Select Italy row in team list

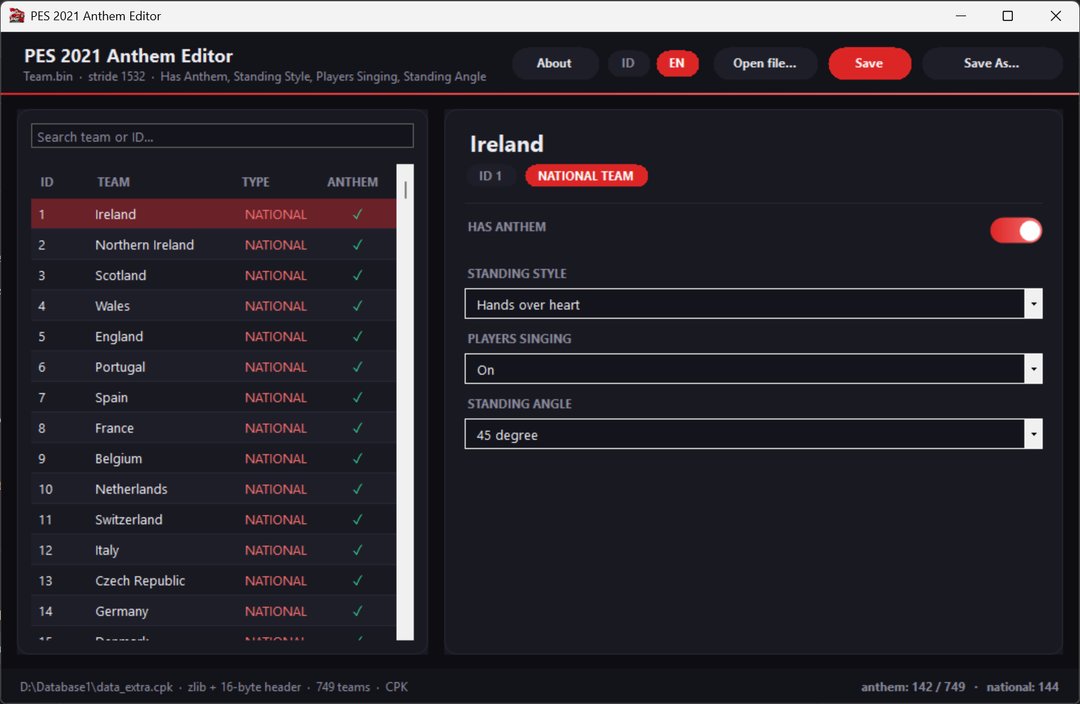214,550
